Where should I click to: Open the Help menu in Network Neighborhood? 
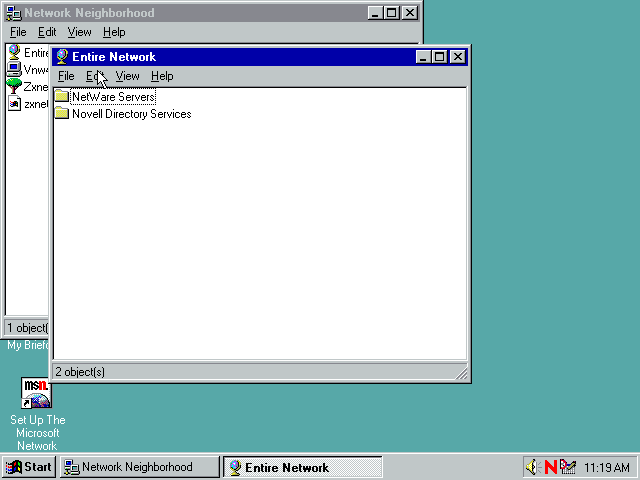[114, 32]
